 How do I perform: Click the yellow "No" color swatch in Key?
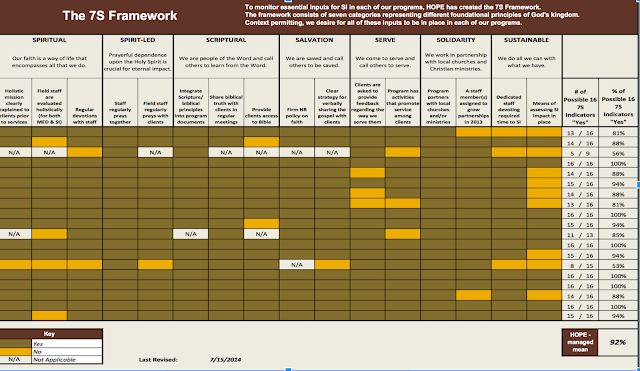coord(15,351)
